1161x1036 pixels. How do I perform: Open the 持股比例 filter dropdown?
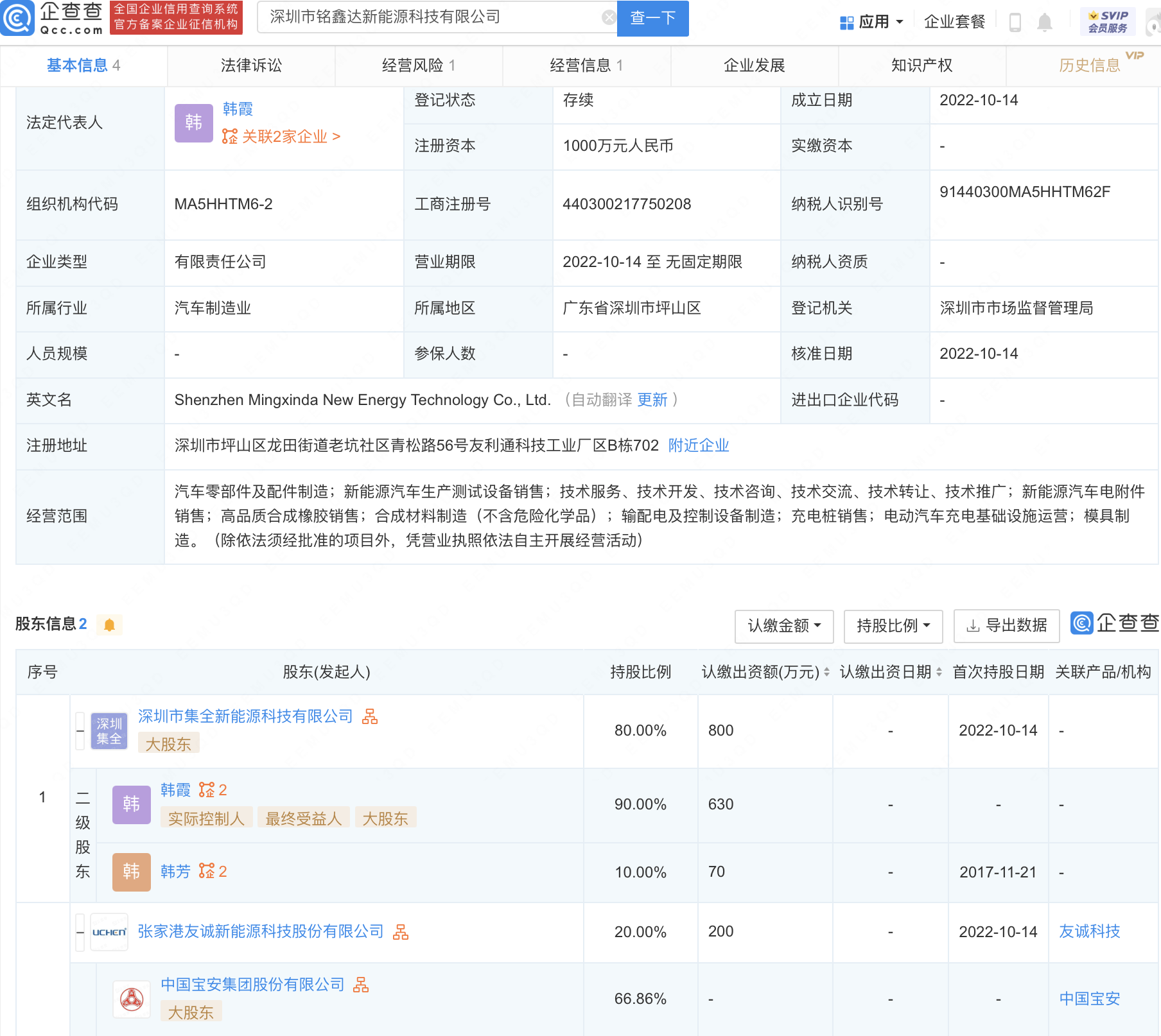coord(893,626)
